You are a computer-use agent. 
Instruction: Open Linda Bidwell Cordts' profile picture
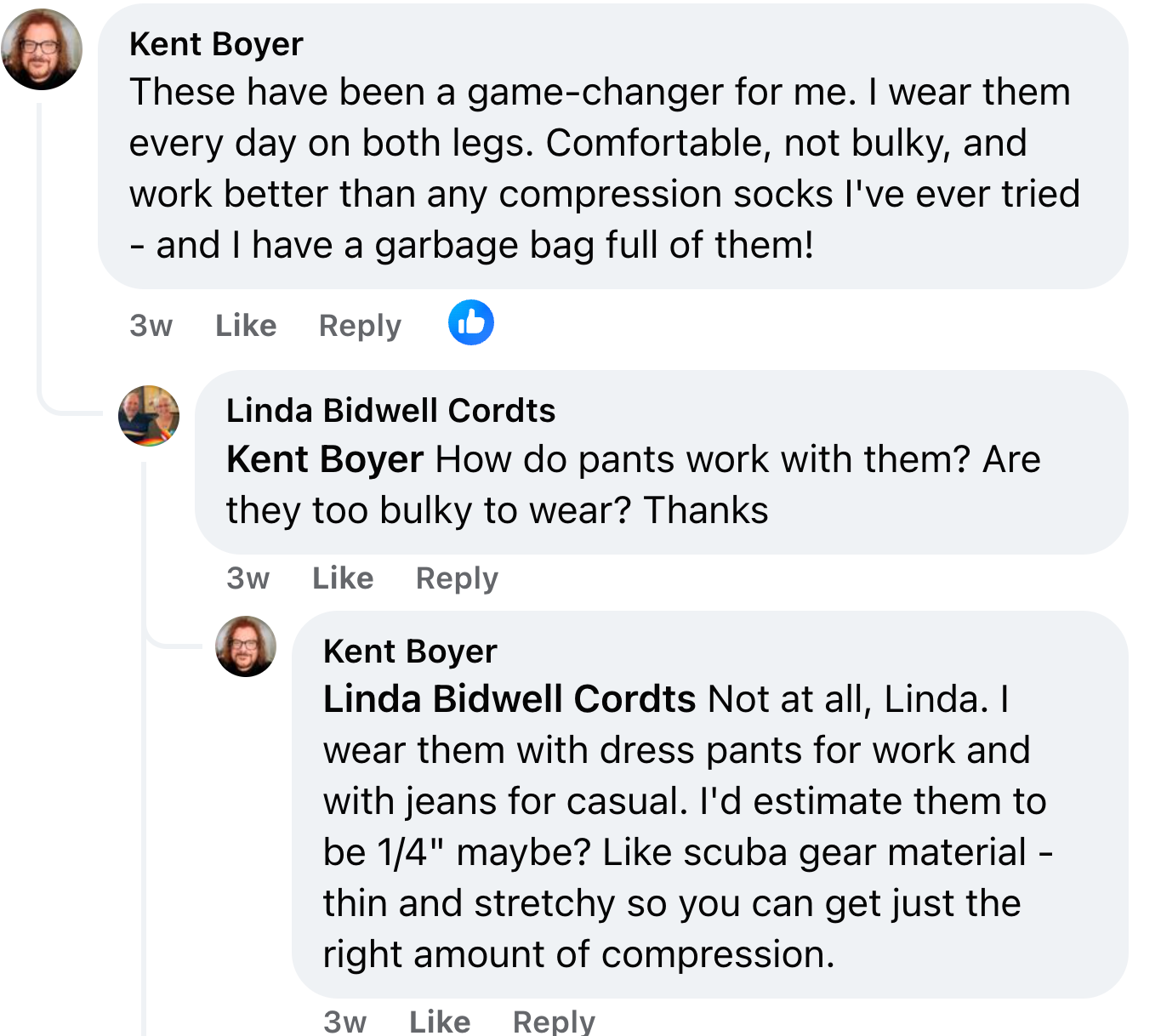(149, 416)
